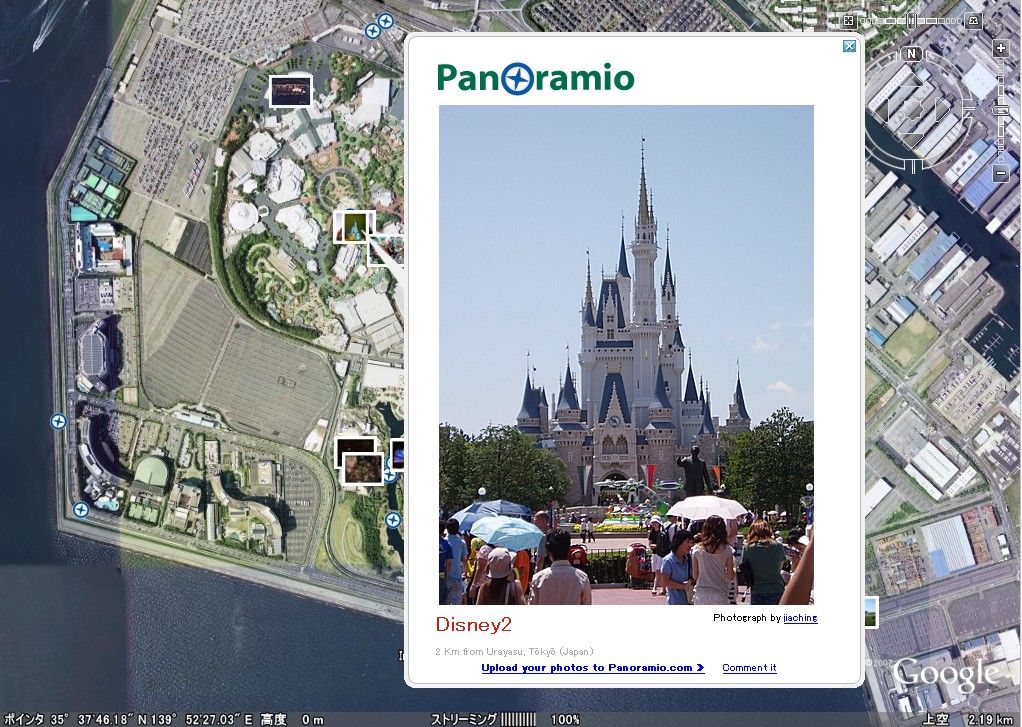Click the Panoramio marker on the western seawall
This screenshot has width=1022, height=727.
point(58,421)
